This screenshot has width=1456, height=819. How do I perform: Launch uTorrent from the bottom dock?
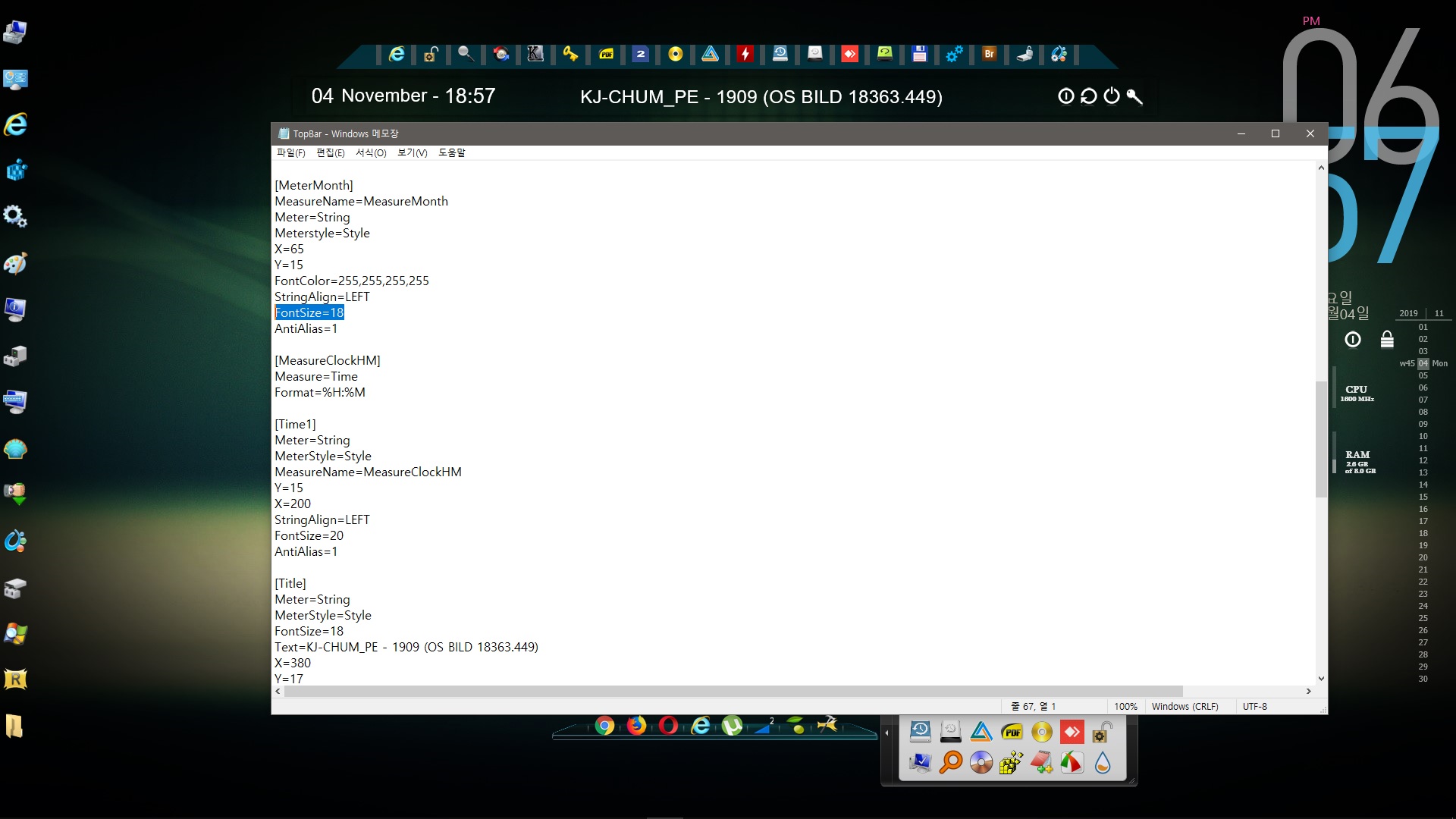pyautogui.click(x=732, y=726)
